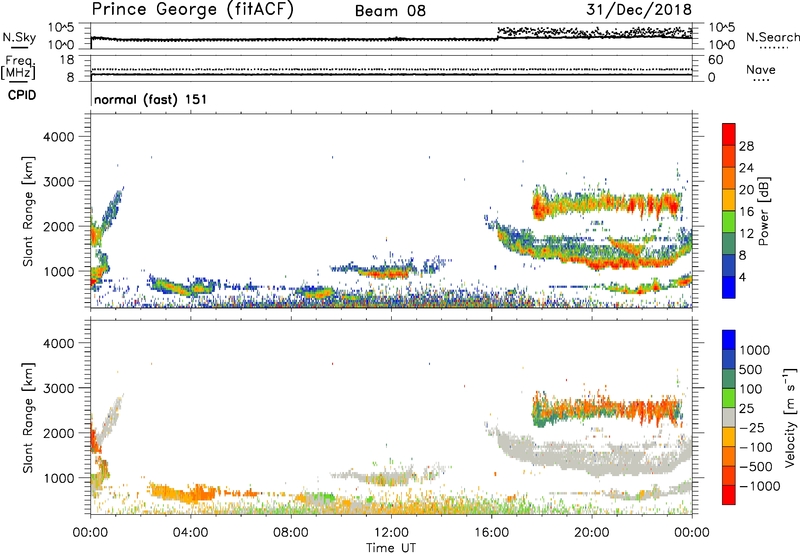Click the 'CPID' row label
Viewport: 800px width, 554px height.
(x=22, y=95)
